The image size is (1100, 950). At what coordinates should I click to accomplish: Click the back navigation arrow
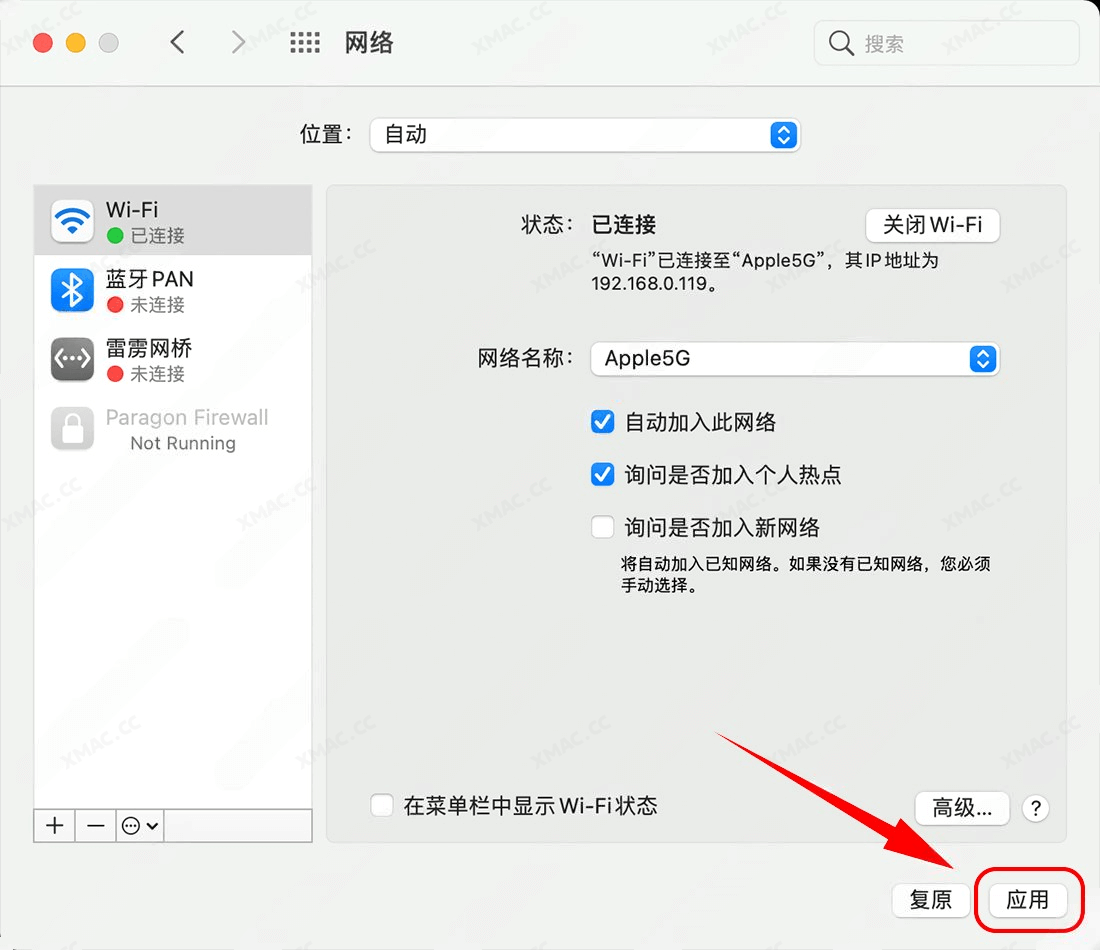[177, 42]
